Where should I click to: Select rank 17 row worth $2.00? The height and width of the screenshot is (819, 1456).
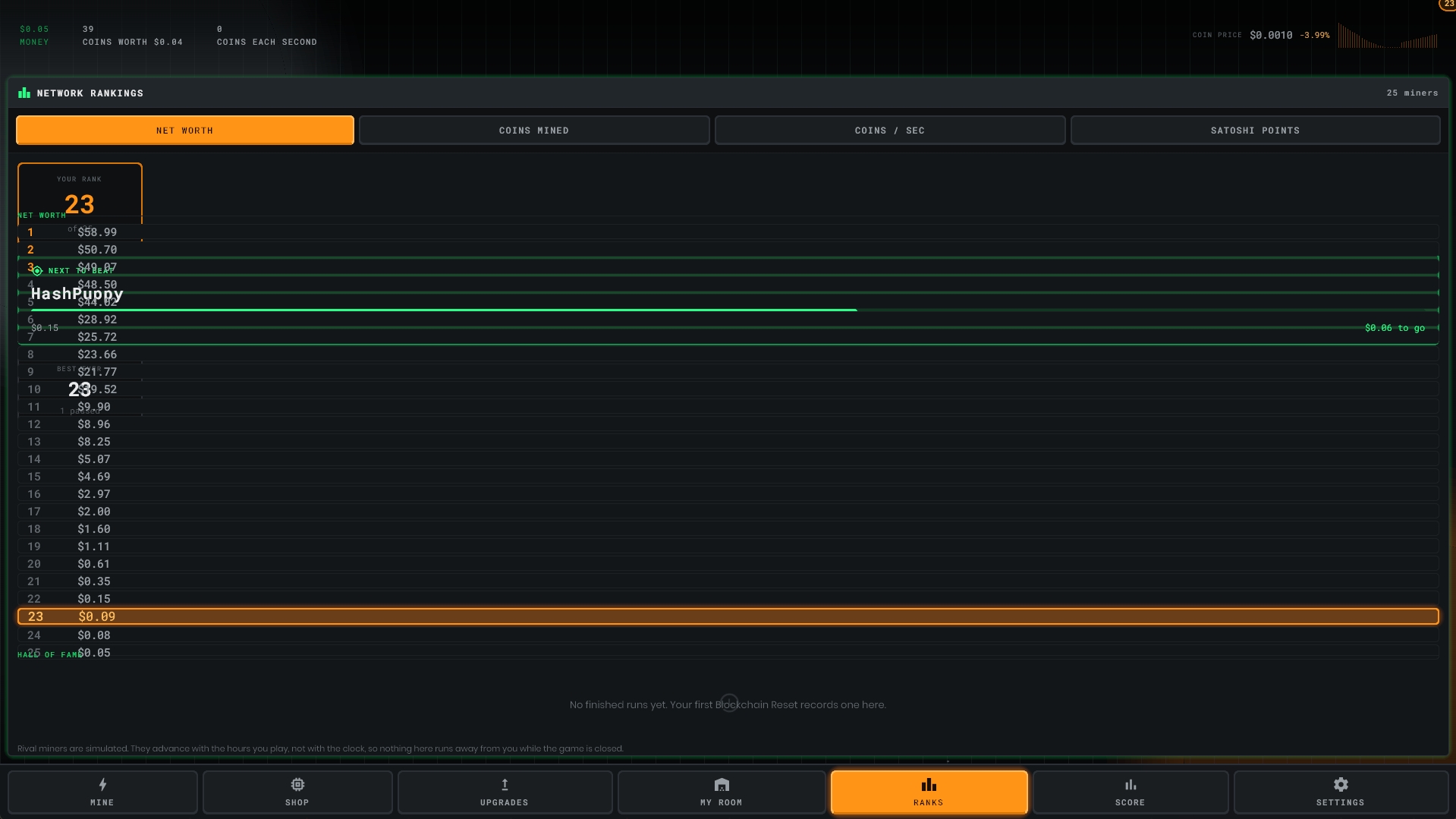[x=728, y=512]
